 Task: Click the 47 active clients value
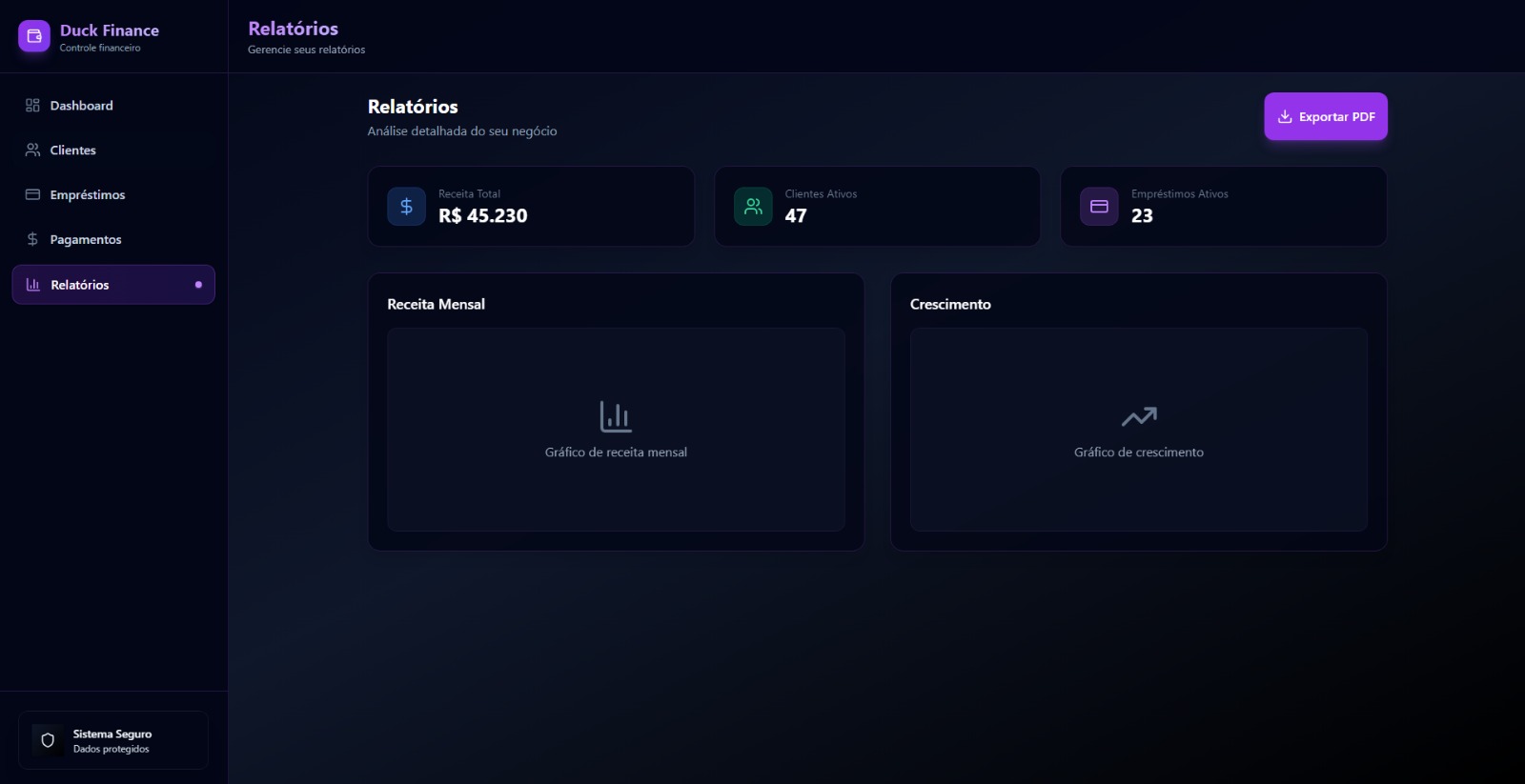tap(796, 216)
